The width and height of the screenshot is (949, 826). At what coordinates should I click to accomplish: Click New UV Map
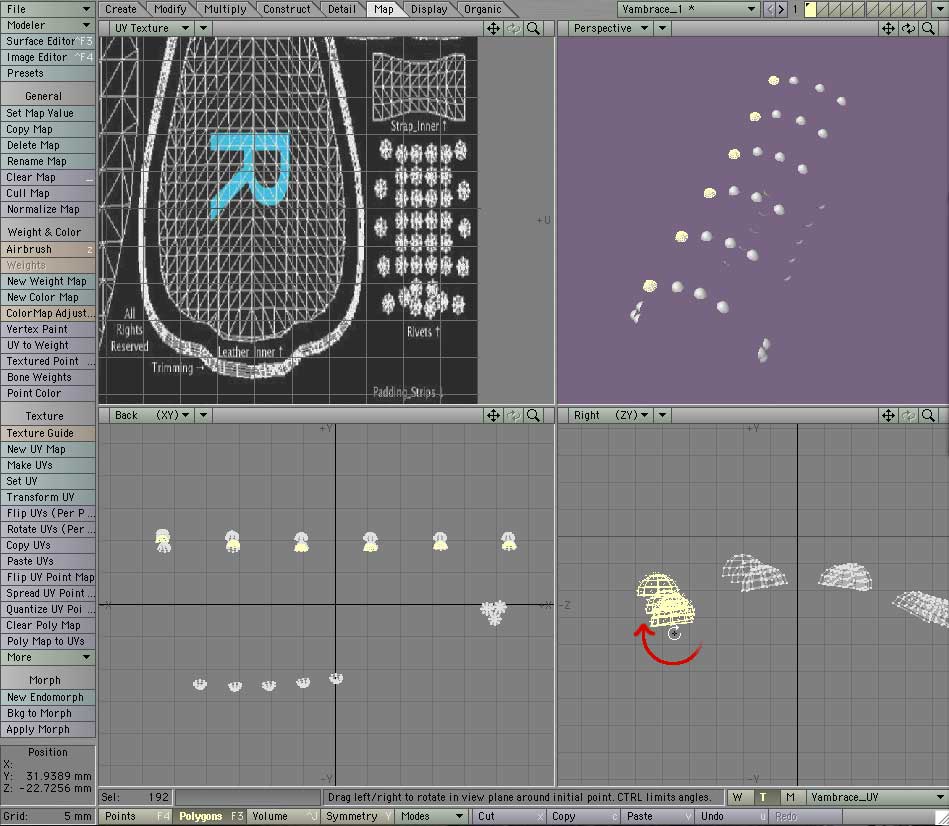48,449
